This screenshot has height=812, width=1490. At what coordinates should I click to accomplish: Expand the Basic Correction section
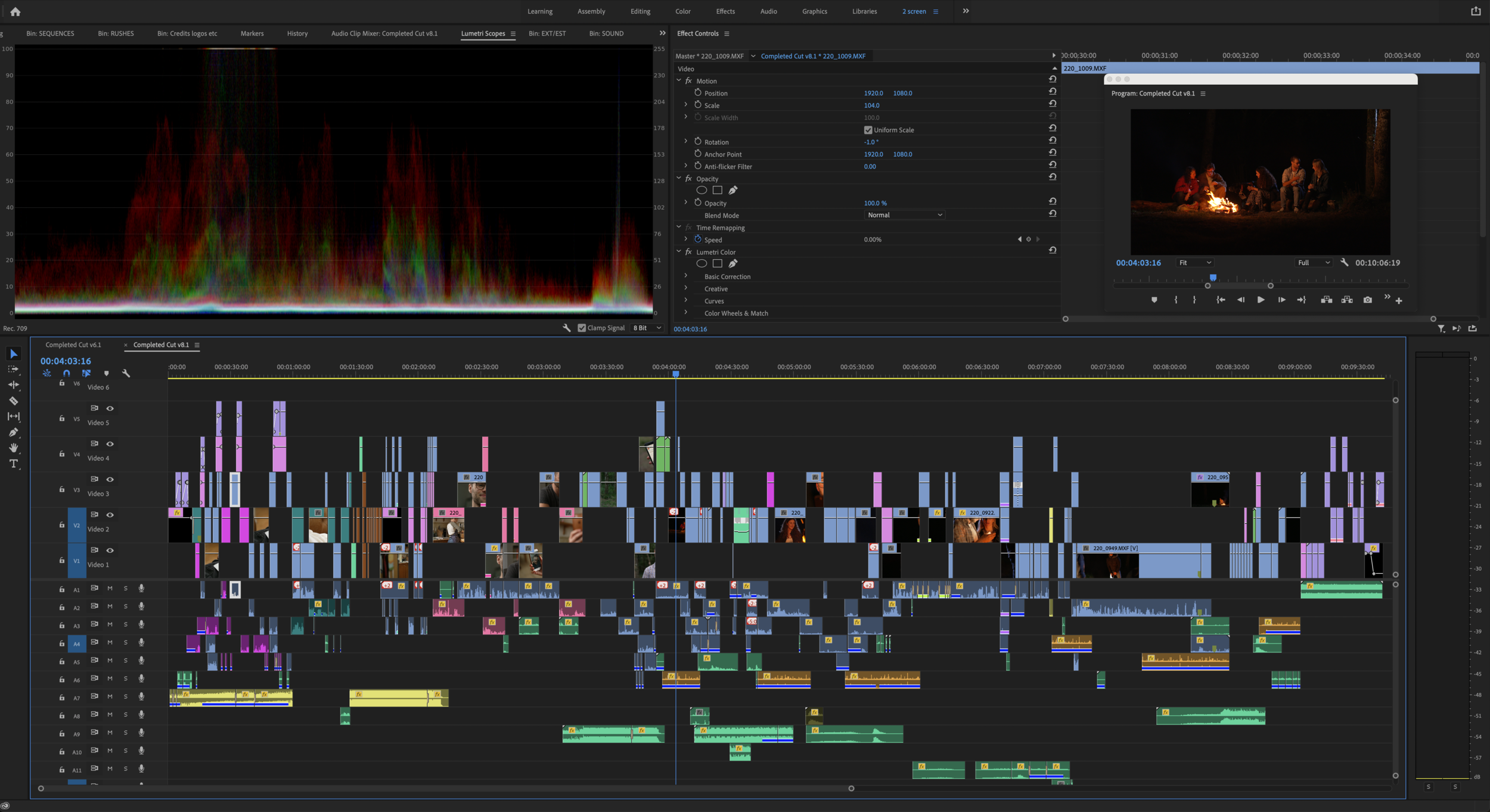pyautogui.click(x=685, y=276)
